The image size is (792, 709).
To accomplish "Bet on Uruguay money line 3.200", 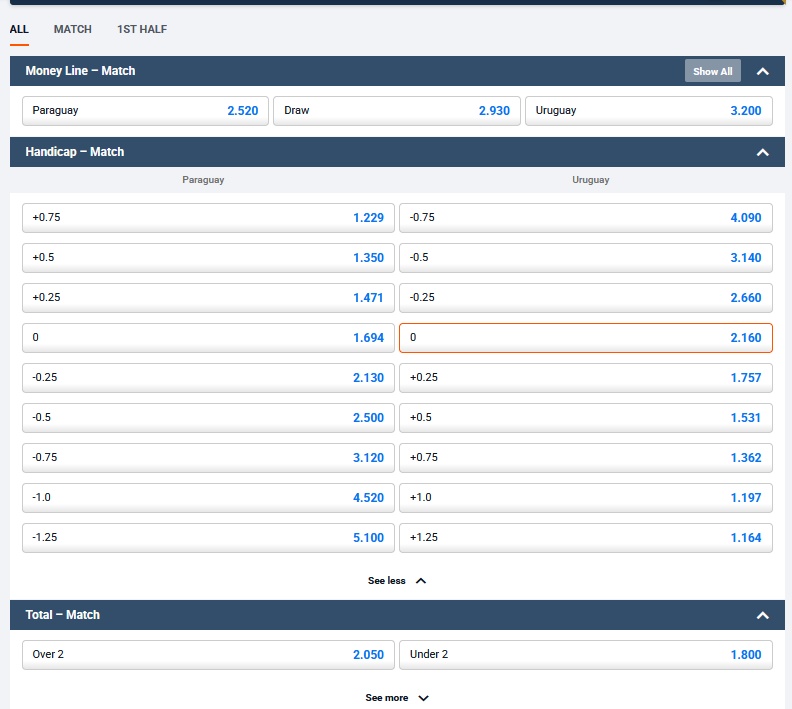I will pos(648,110).
